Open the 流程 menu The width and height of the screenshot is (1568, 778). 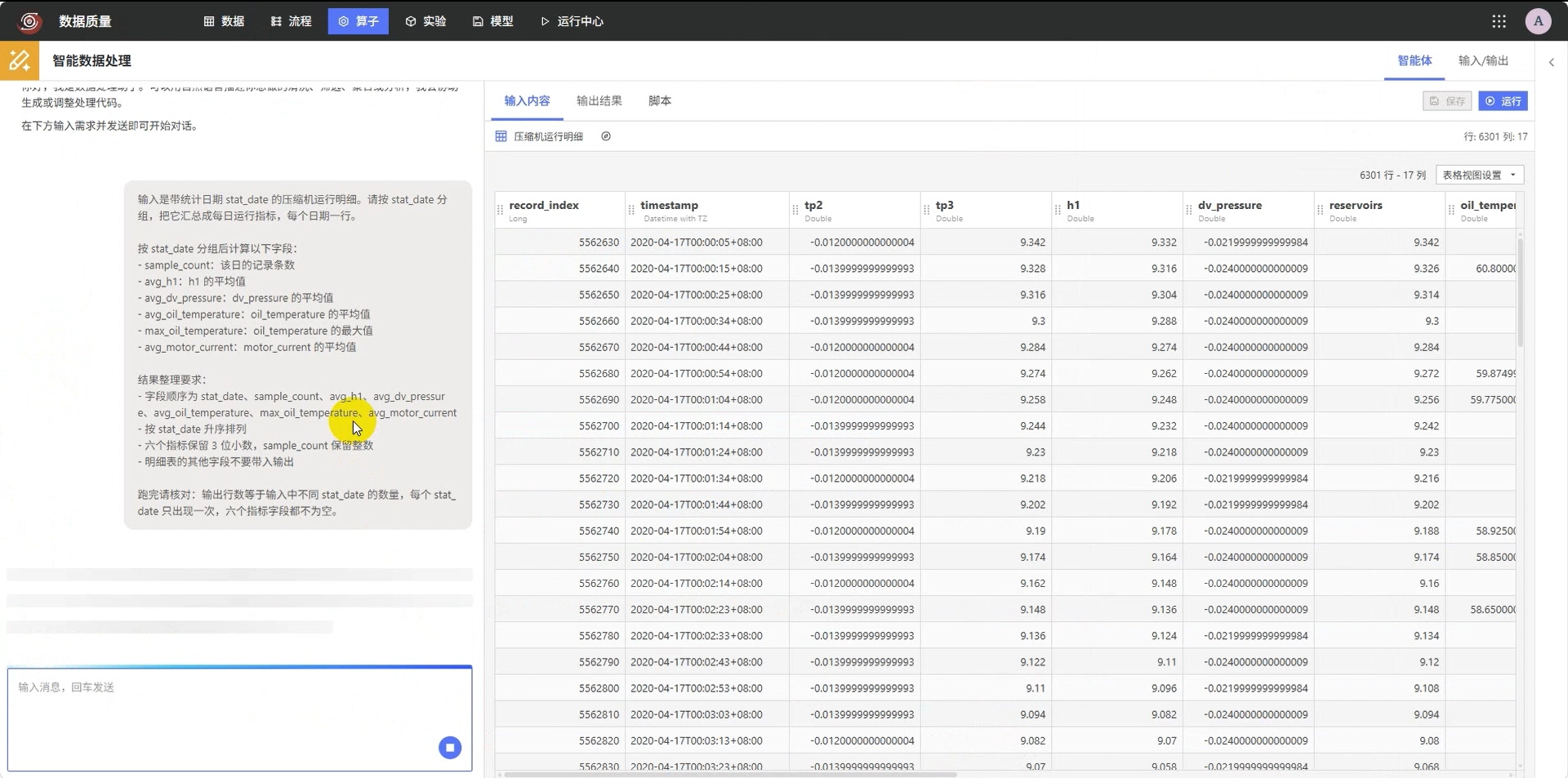click(x=291, y=21)
